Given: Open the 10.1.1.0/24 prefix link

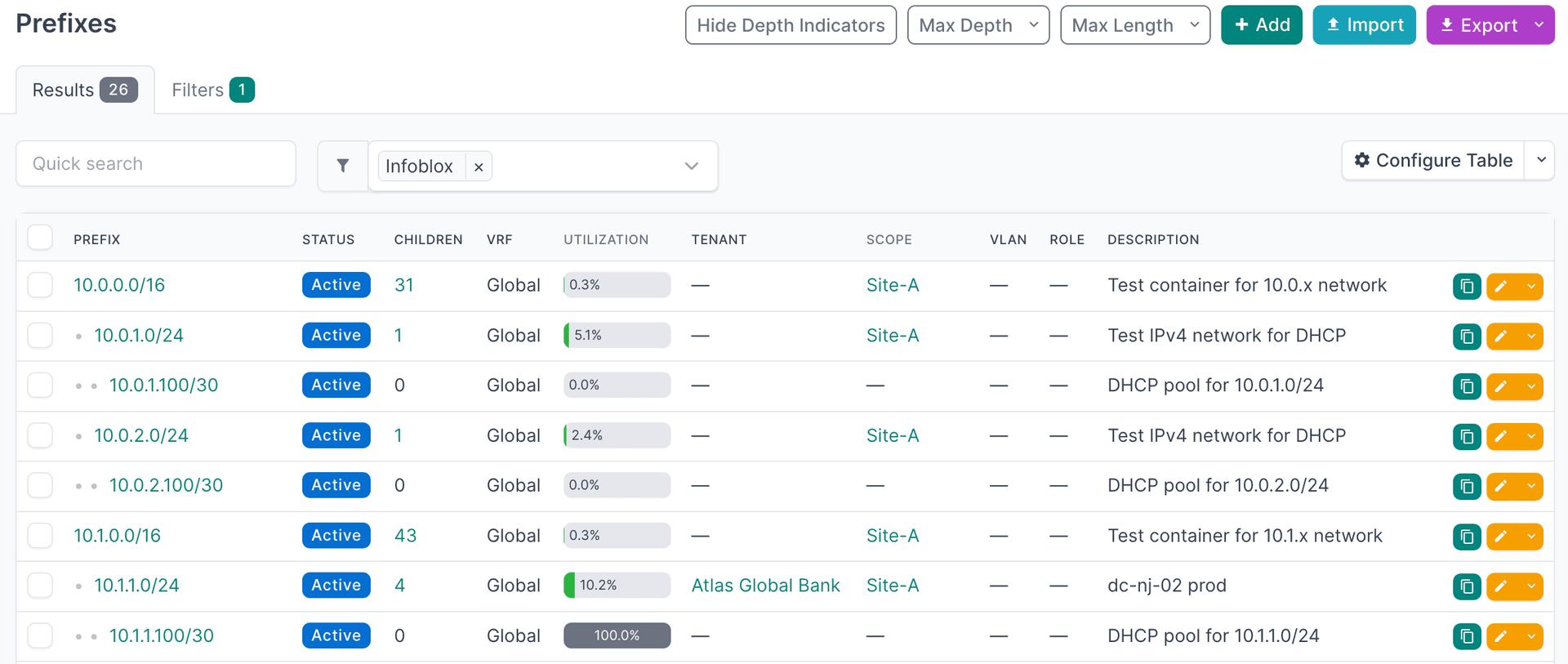Looking at the screenshot, I should tap(136, 585).
